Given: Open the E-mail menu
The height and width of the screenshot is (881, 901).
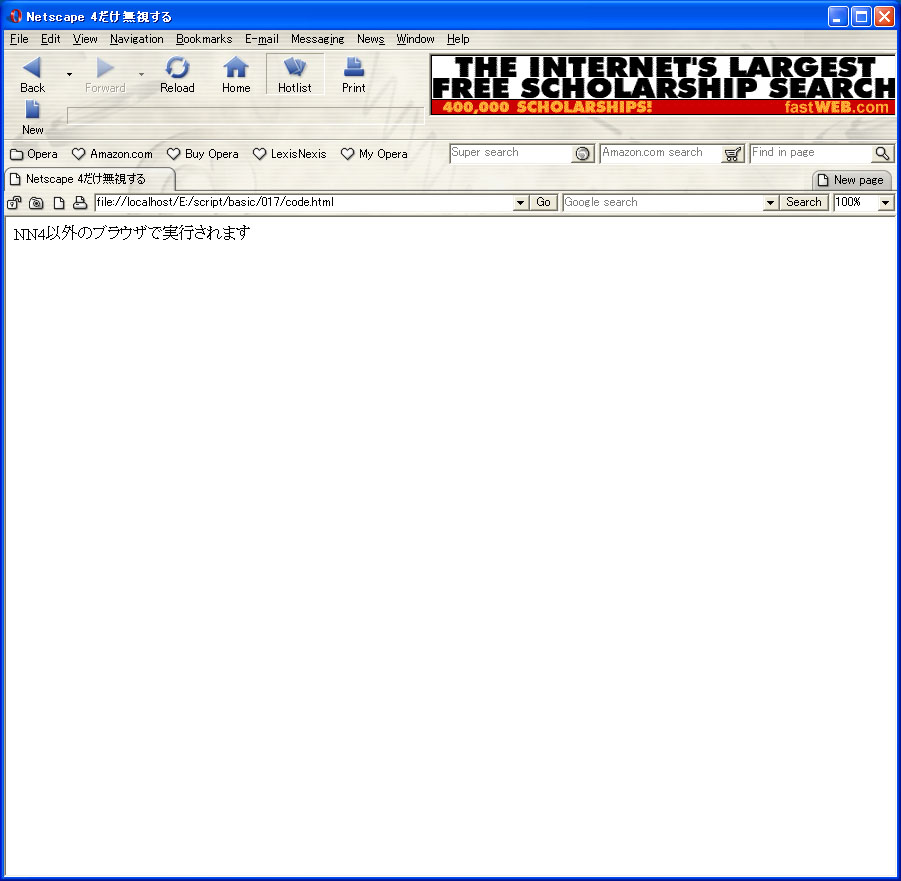Looking at the screenshot, I should point(261,39).
